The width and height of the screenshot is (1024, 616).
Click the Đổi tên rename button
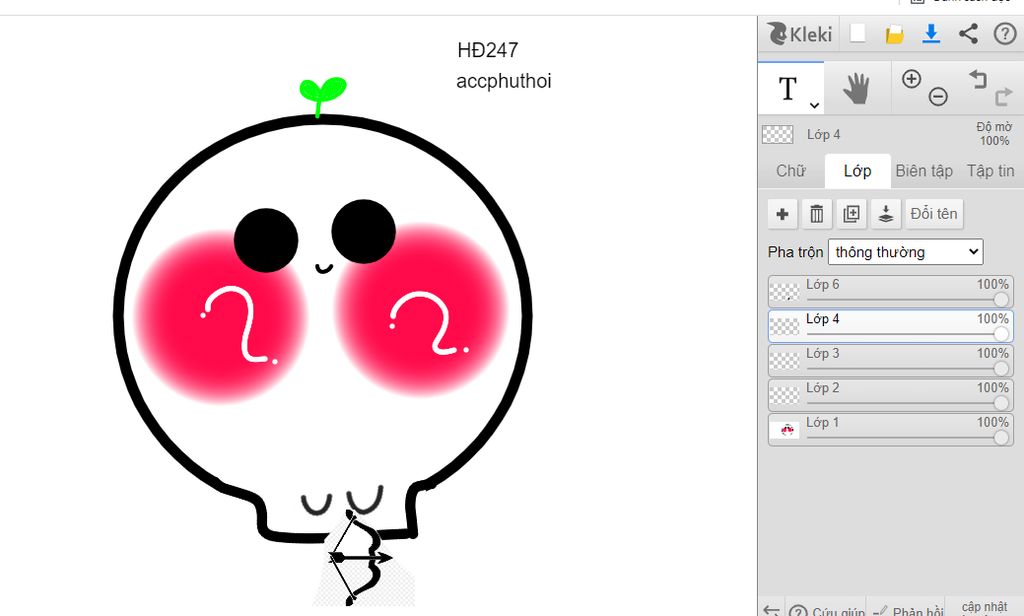coord(934,214)
